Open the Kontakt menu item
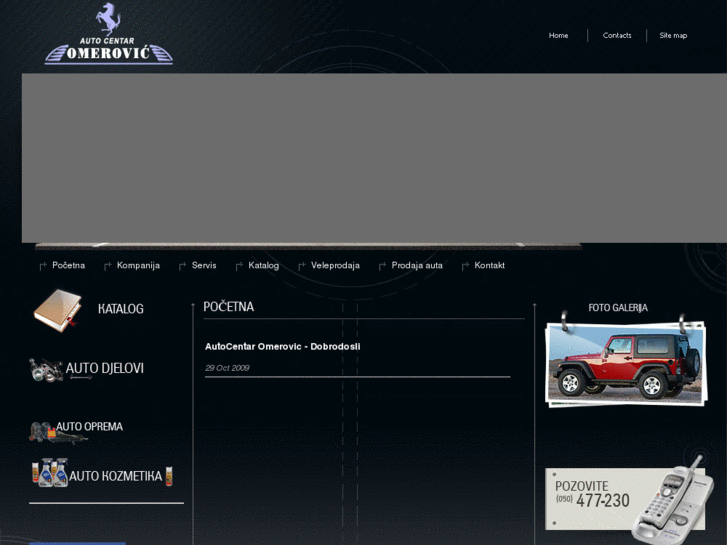727x545 pixels. [489, 265]
